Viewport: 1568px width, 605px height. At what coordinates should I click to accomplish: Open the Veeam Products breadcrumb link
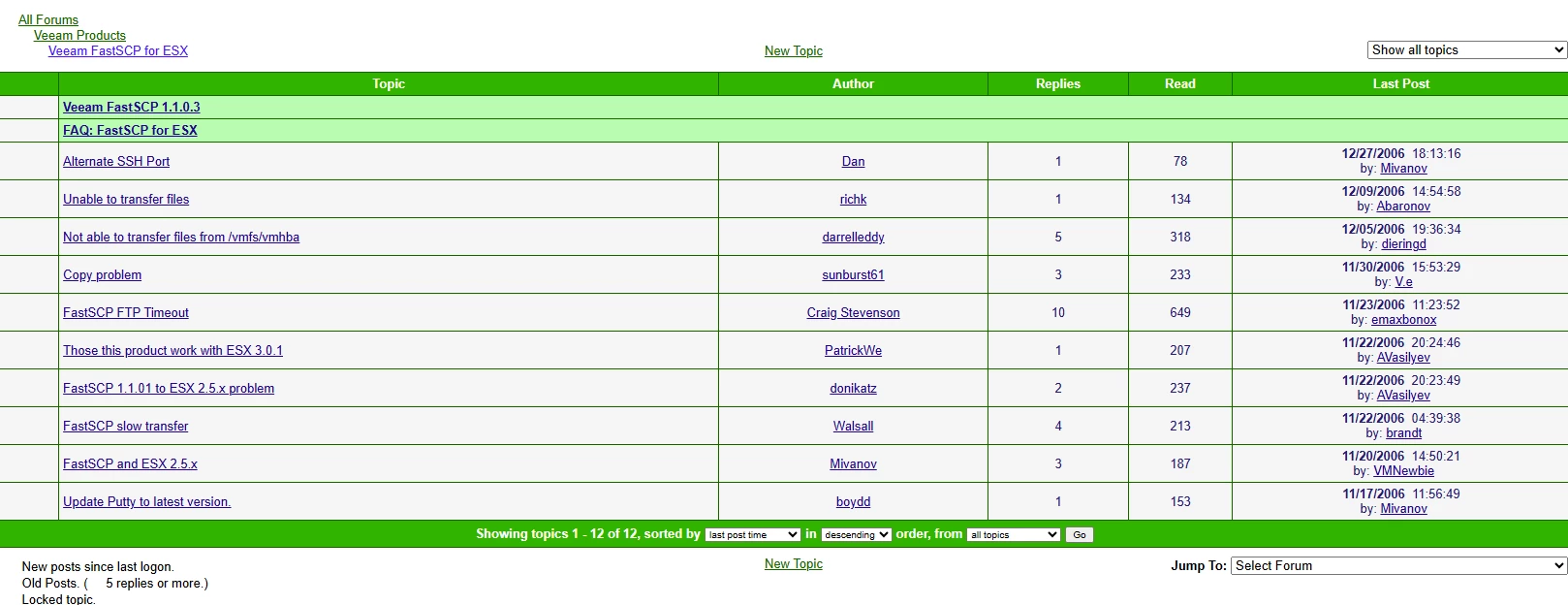(x=79, y=35)
